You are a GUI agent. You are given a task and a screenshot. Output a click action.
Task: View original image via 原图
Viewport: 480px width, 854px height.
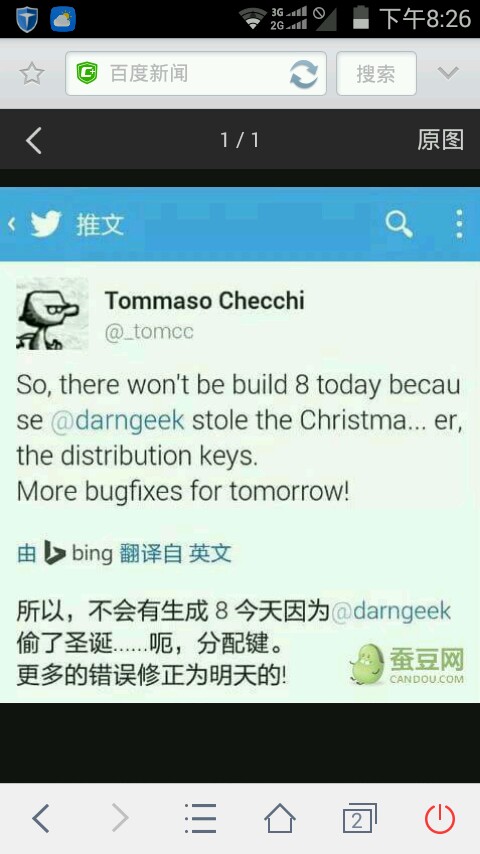click(440, 140)
